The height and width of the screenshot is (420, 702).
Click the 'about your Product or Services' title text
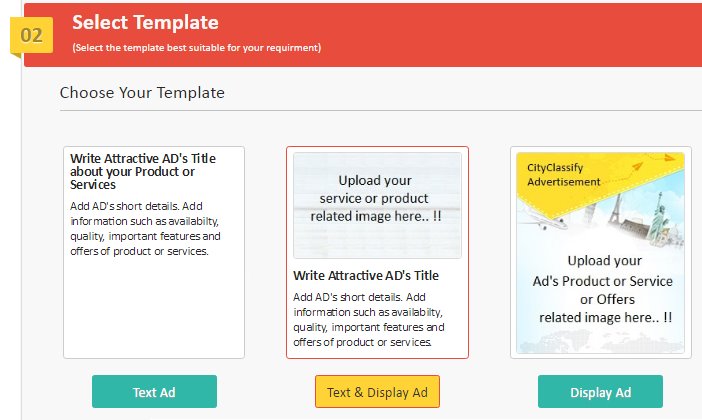[x=132, y=178]
